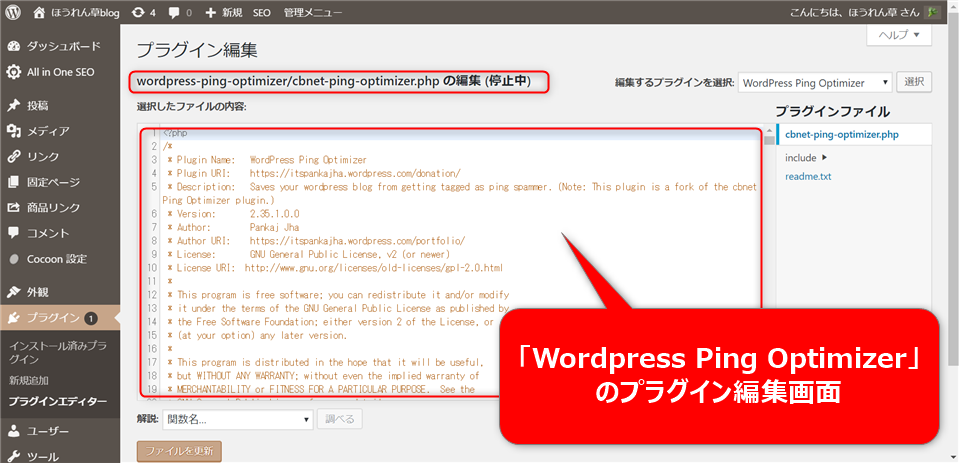The image size is (959, 463).
Task: Open プラグインエディター submenu item
Action: 57,402
